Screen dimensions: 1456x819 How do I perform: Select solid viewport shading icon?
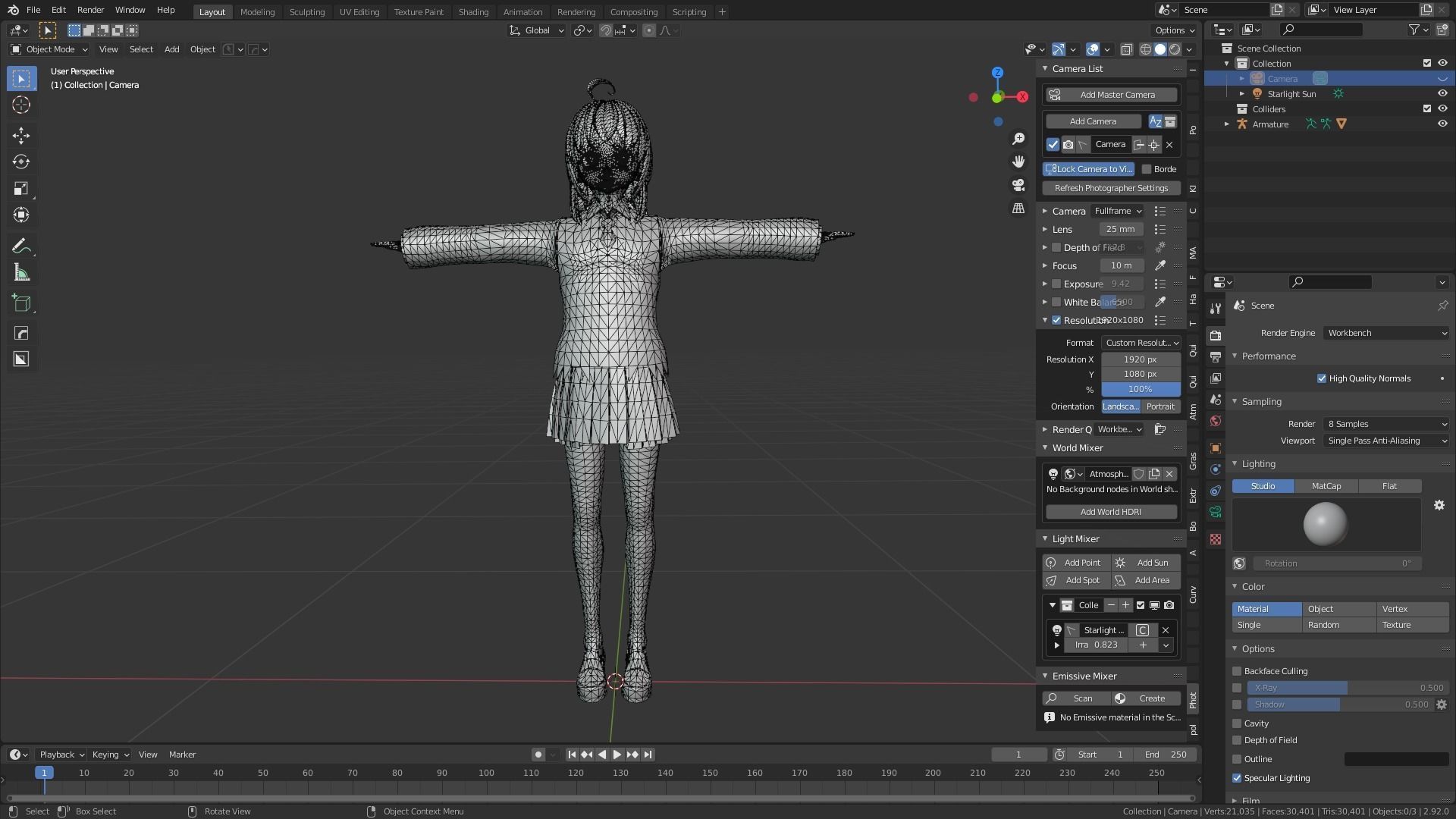[x=1160, y=49]
